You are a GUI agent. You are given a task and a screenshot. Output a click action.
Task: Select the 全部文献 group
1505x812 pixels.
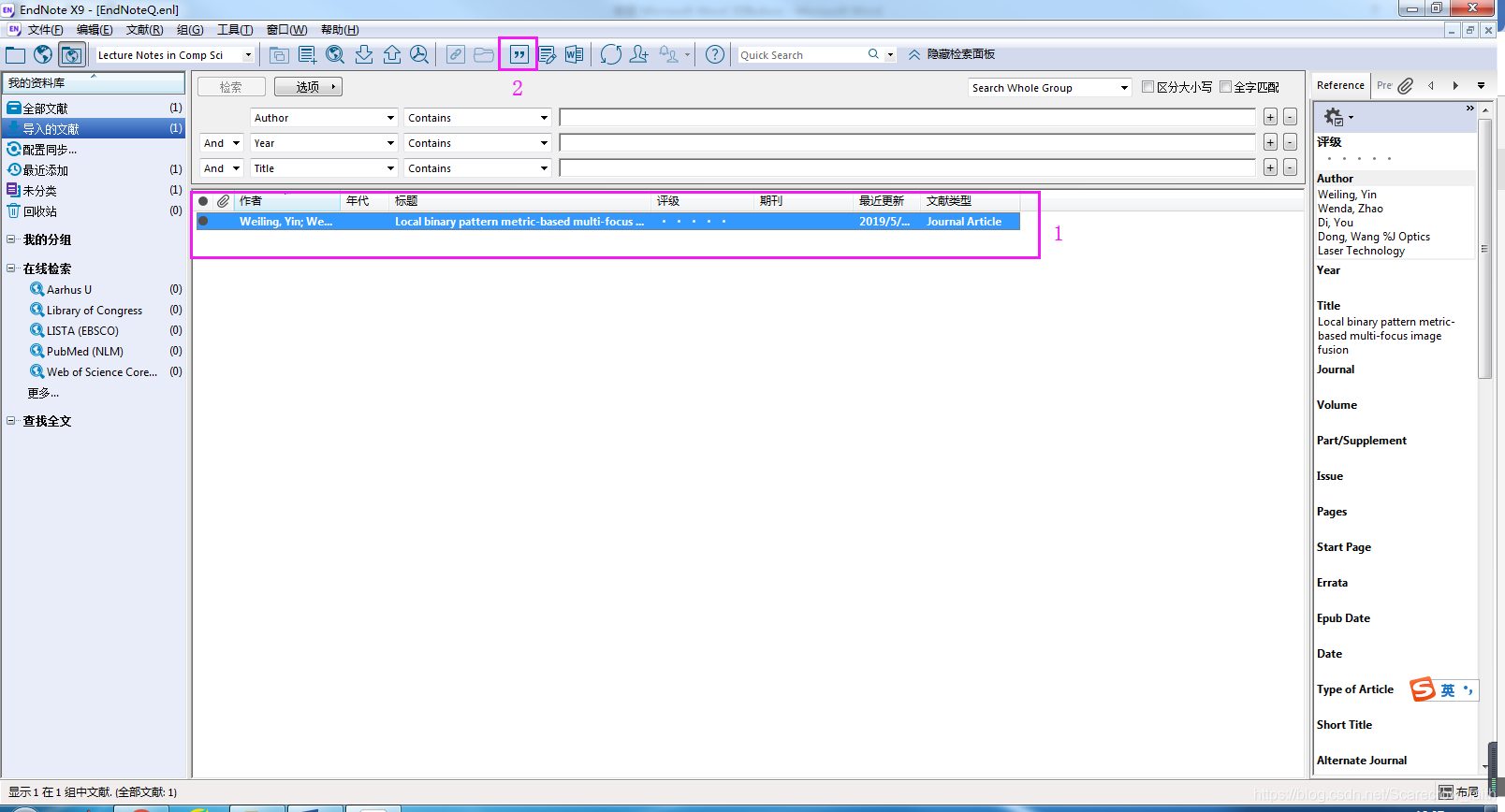coord(94,108)
